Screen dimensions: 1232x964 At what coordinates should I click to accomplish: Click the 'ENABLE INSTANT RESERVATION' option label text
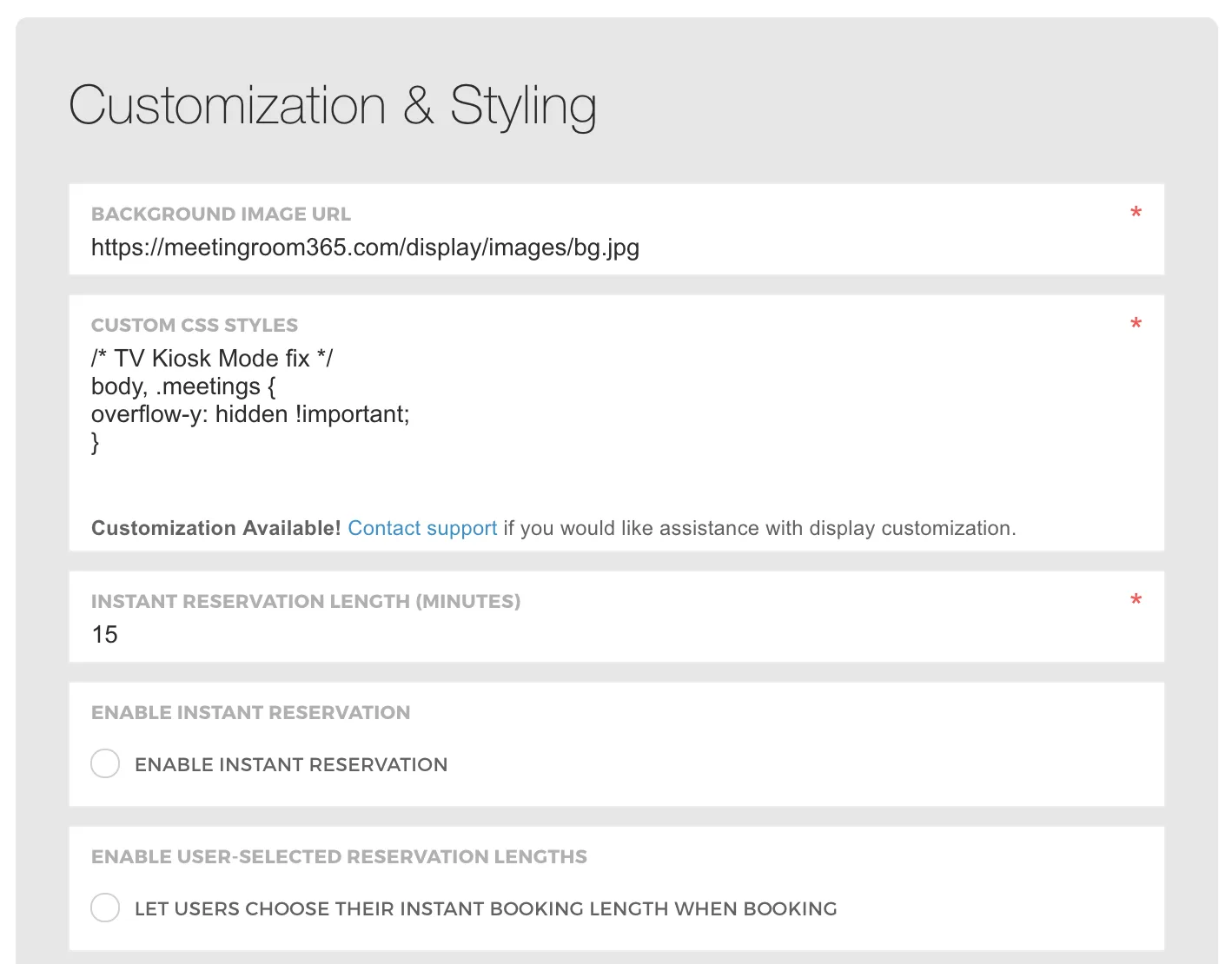(x=291, y=764)
